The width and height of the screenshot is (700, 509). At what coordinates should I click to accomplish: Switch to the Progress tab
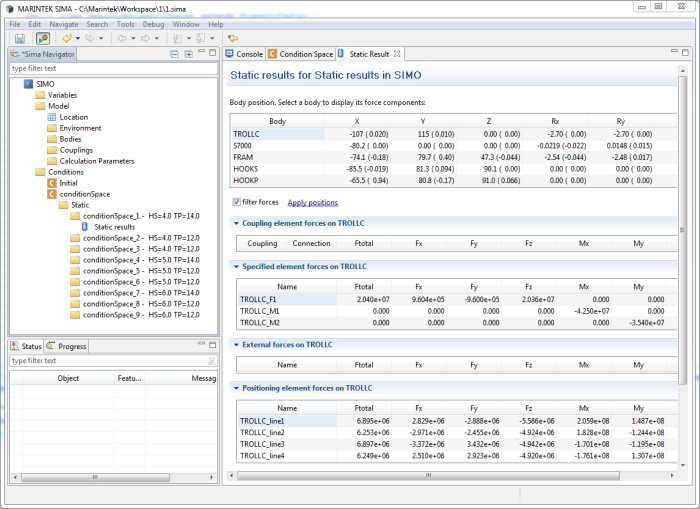pos(72,346)
